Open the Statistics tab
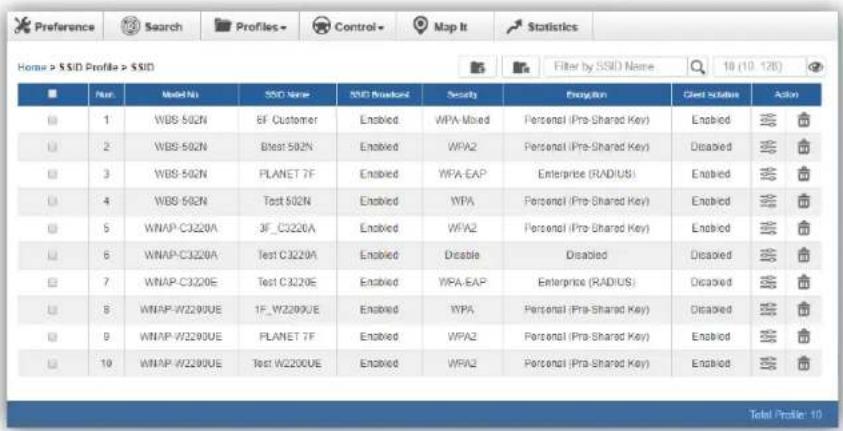Image resolution: width=843 pixels, height=431 pixels. (x=543, y=26)
